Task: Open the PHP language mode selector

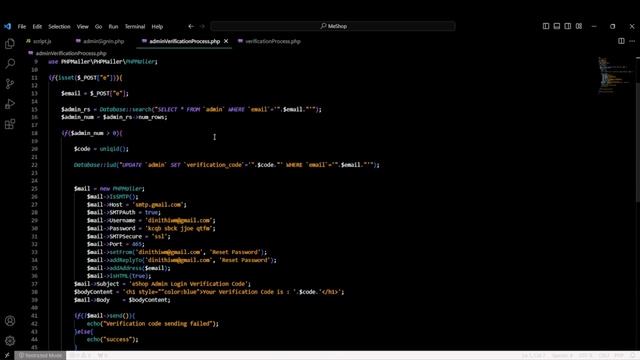Action: click(619, 356)
